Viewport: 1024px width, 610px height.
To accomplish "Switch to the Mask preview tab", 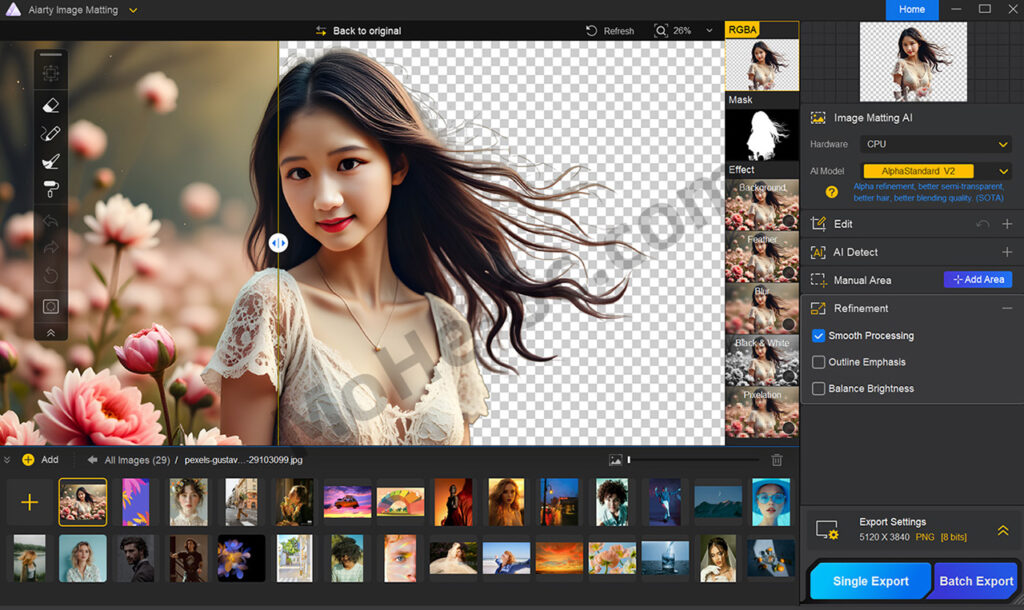I will (x=761, y=100).
